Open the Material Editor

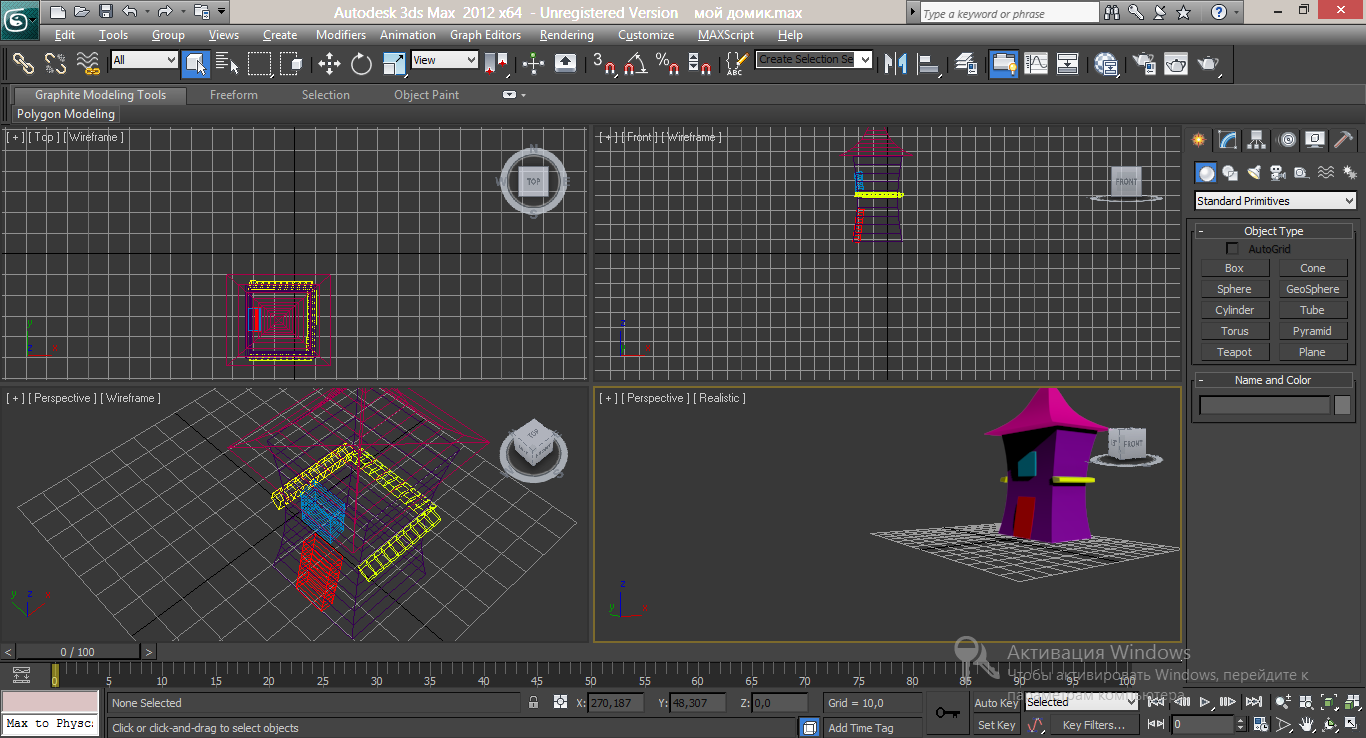(1106, 64)
